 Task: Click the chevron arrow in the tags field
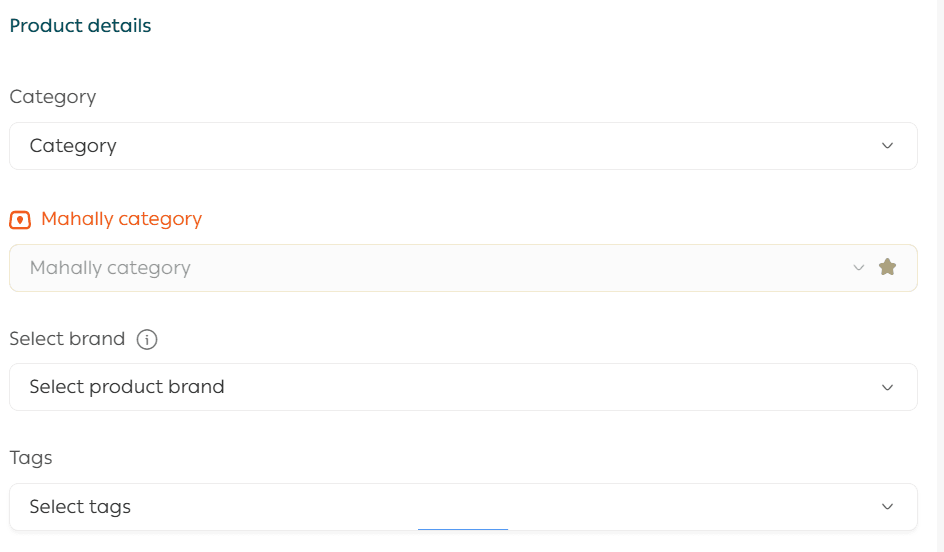coord(887,507)
